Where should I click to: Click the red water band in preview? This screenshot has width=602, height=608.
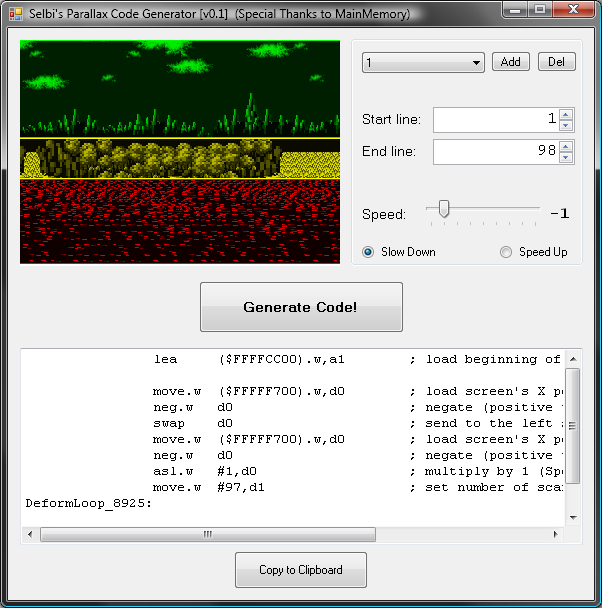click(x=180, y=221)
